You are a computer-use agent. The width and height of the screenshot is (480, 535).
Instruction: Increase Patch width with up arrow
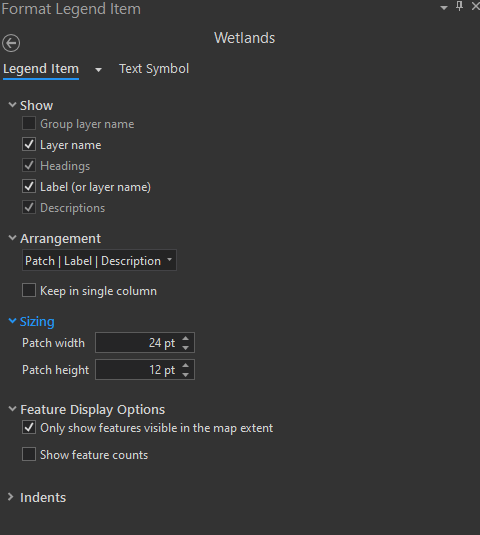[x=185, y=338]
